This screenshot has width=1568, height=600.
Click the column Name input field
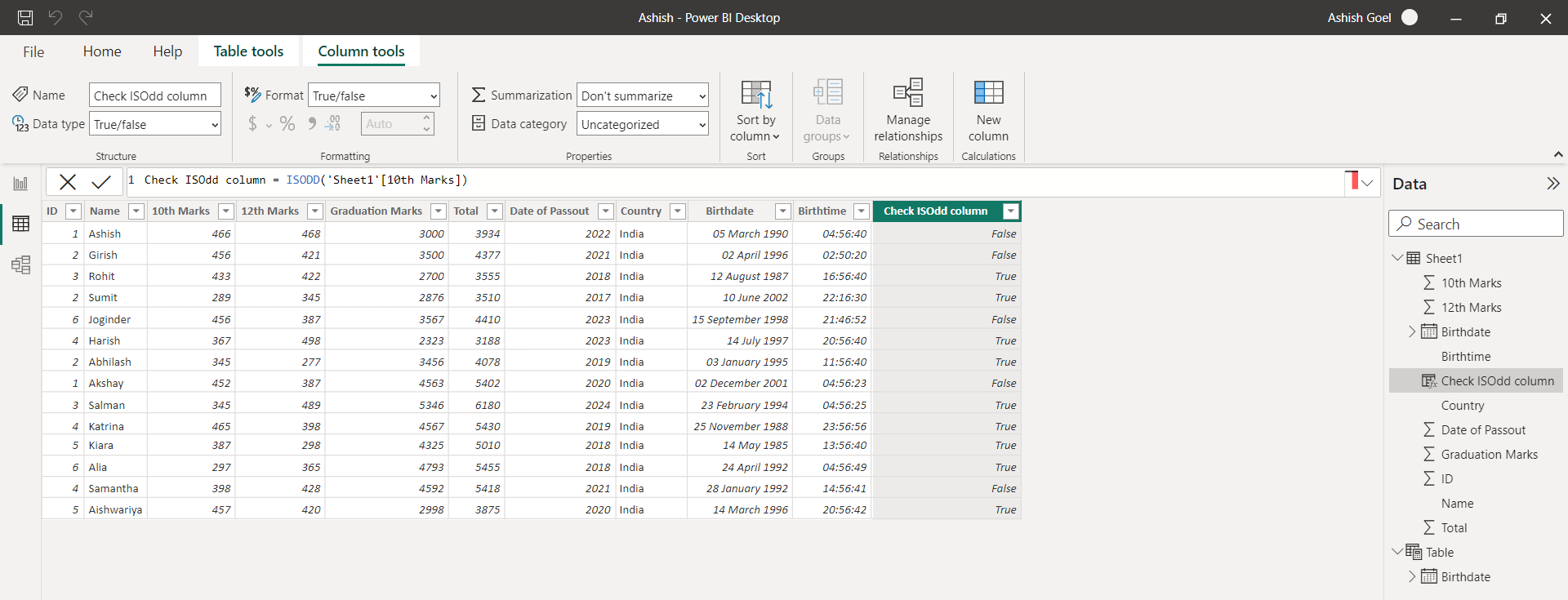154,96
